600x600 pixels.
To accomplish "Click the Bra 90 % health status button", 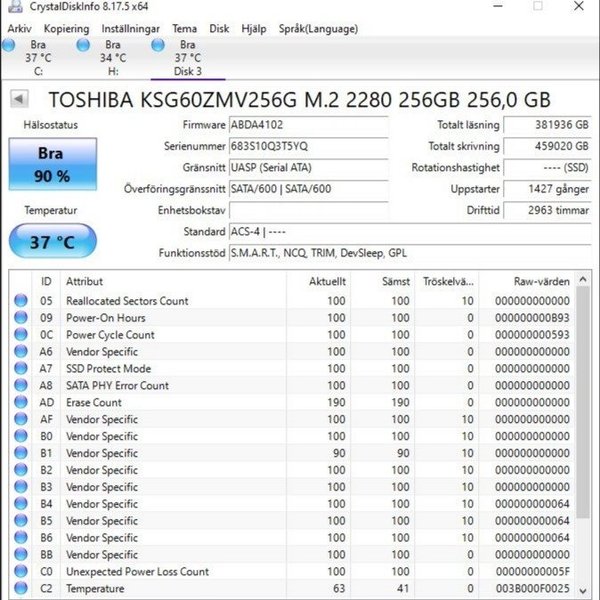I will point(52,164).
